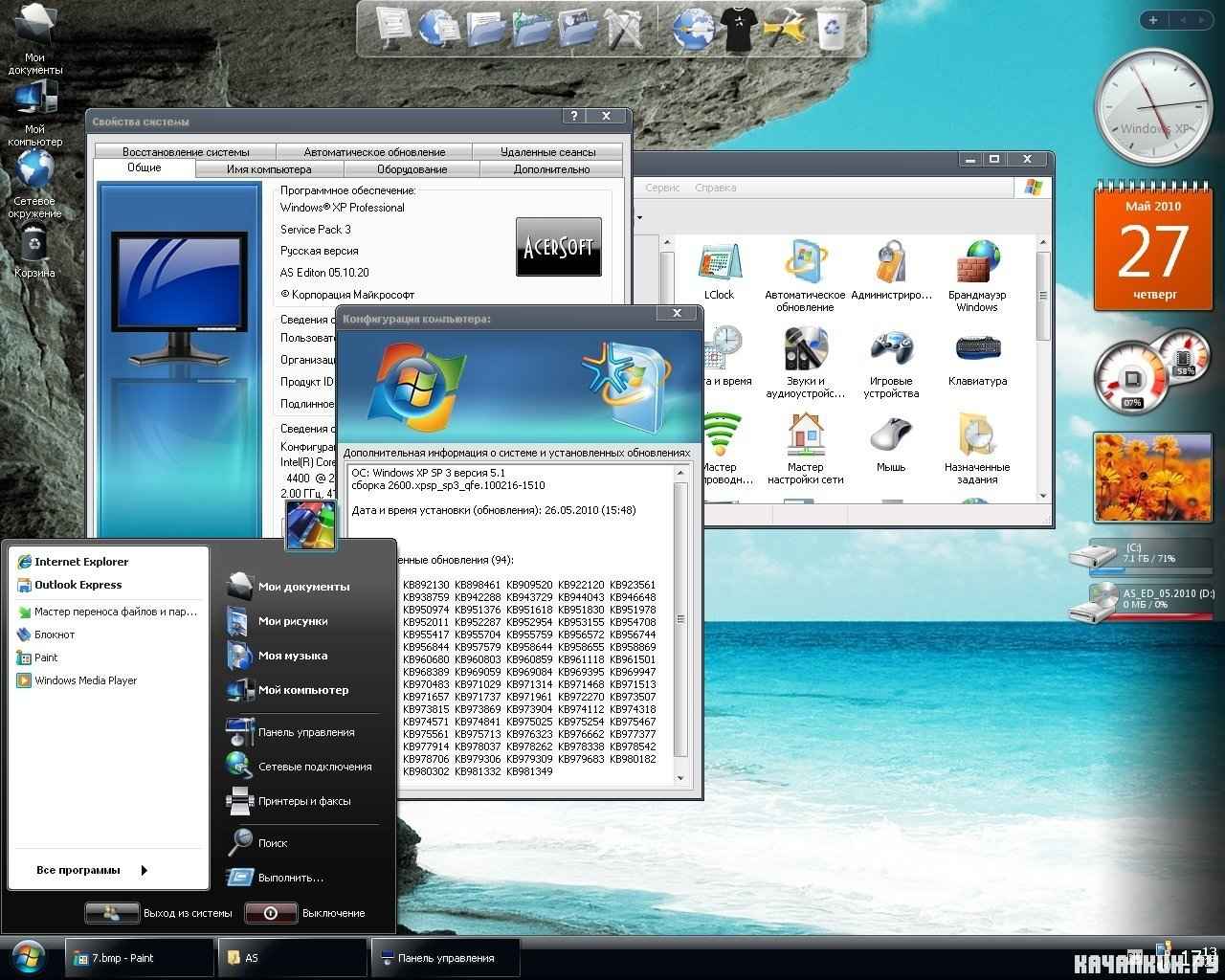Open Сетевое окружение desktop icon
This screenshot has width=1225, height=980.
[35, 185]
